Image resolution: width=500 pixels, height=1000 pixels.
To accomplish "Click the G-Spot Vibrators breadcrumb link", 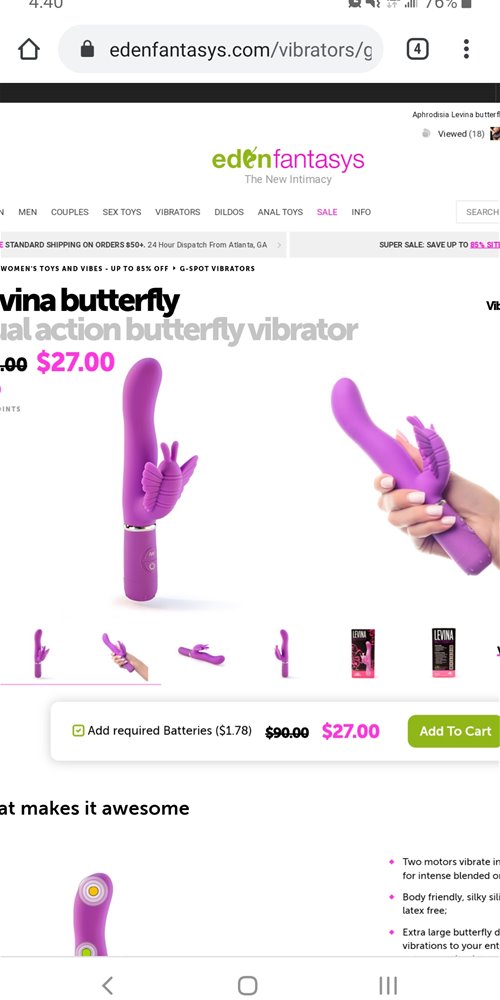I will (x=217, y=268).
